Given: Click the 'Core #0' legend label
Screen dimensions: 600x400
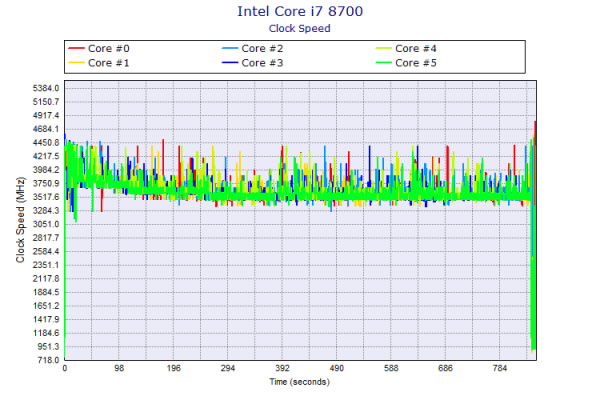Looking at the screenshot, I should (109, 49).
